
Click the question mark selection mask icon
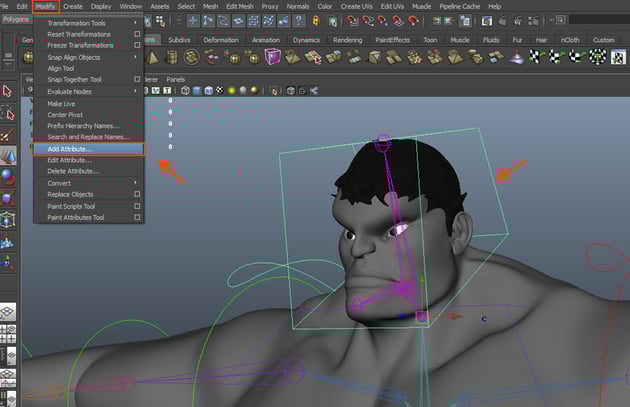click(299, 20)
